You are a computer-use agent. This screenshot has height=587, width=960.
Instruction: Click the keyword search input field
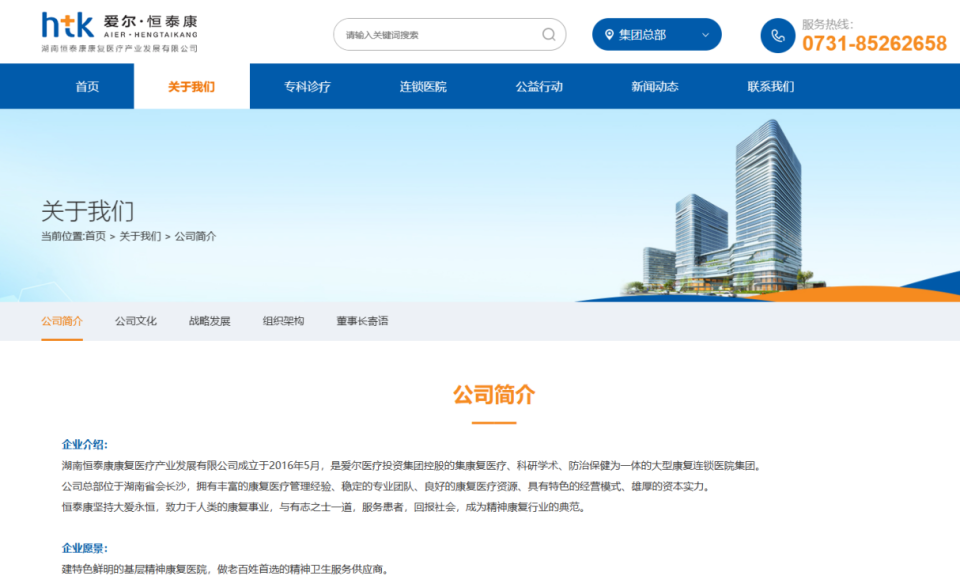(430, 34)
